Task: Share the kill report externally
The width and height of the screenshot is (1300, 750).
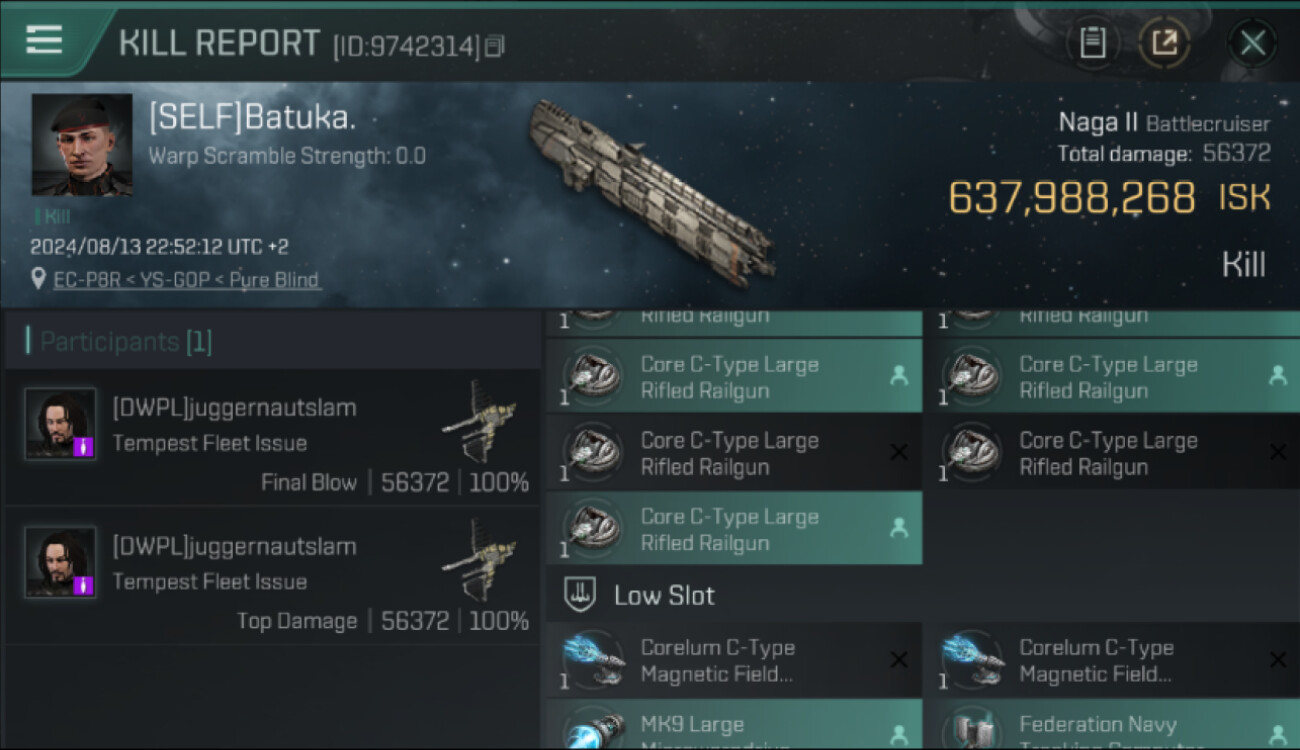Action: click(x=1165, y=42)
